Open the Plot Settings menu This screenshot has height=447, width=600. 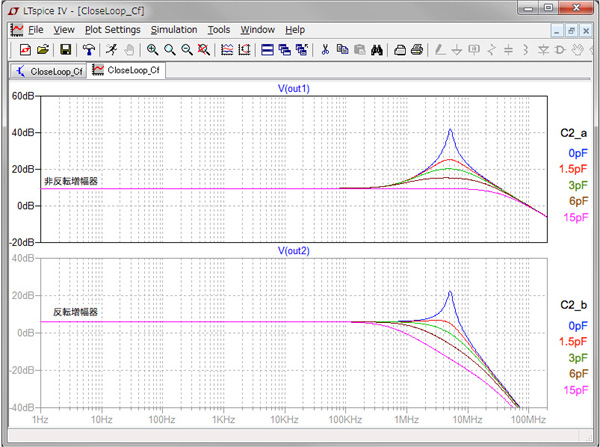(112, 30)
